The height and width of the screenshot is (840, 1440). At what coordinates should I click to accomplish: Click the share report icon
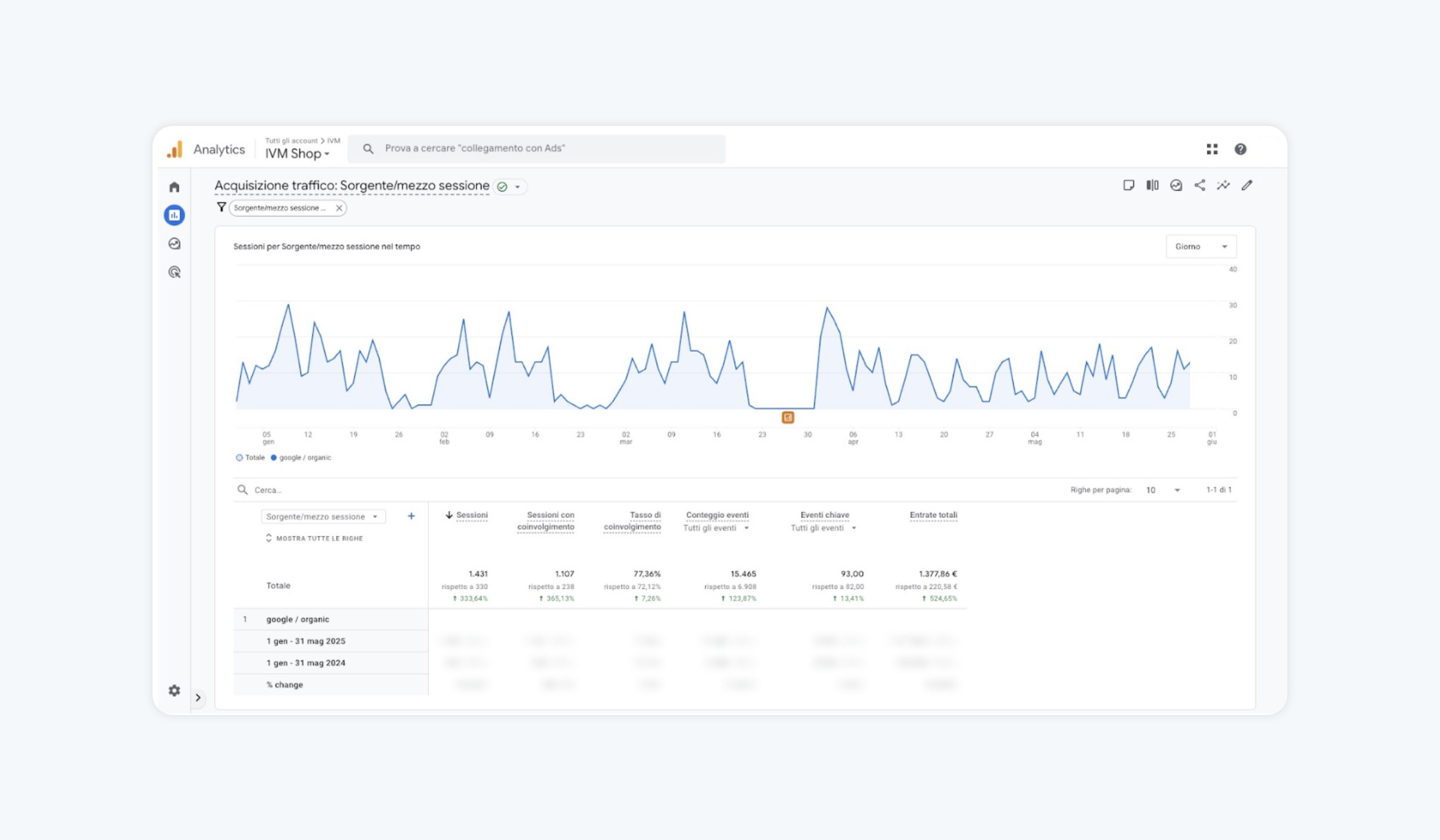[1199, 185]
